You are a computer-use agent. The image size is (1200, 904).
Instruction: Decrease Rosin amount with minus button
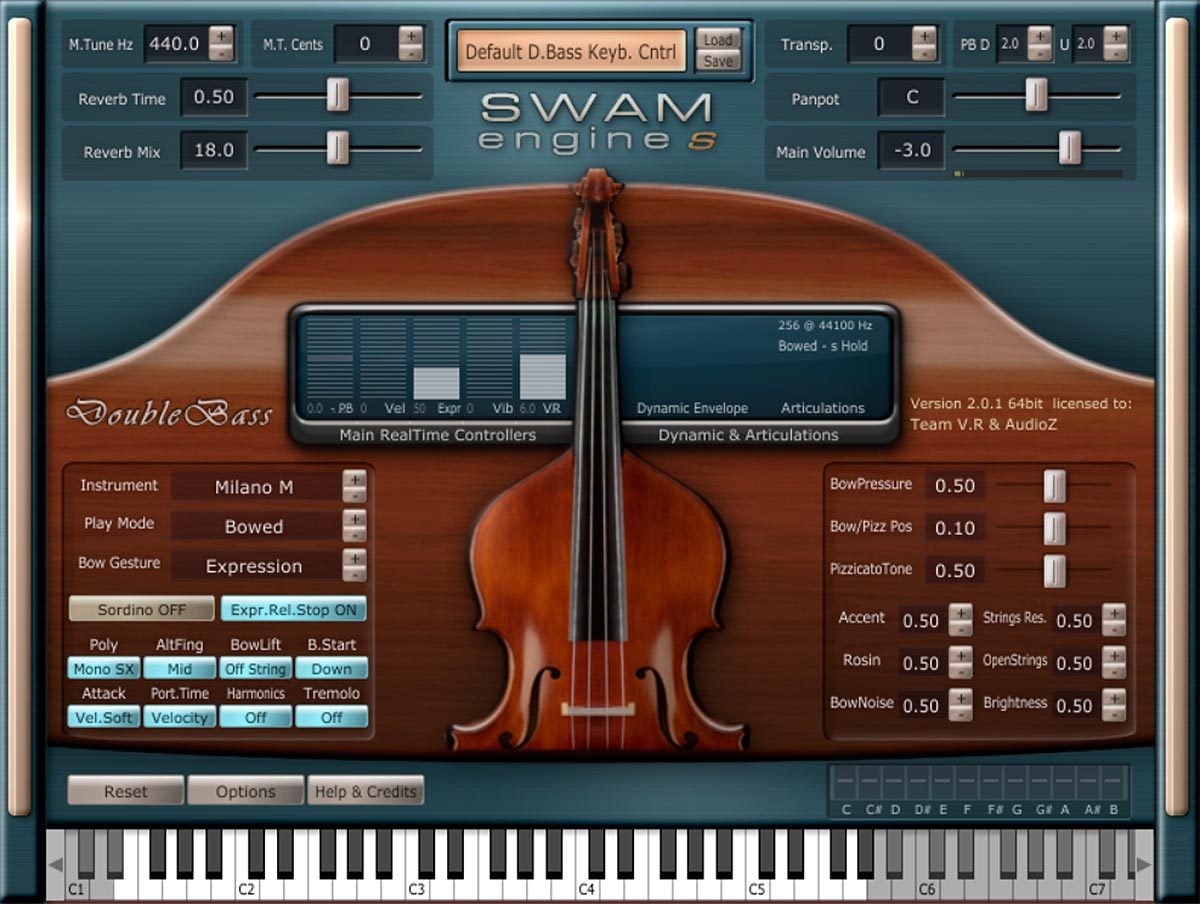[960, 671]
